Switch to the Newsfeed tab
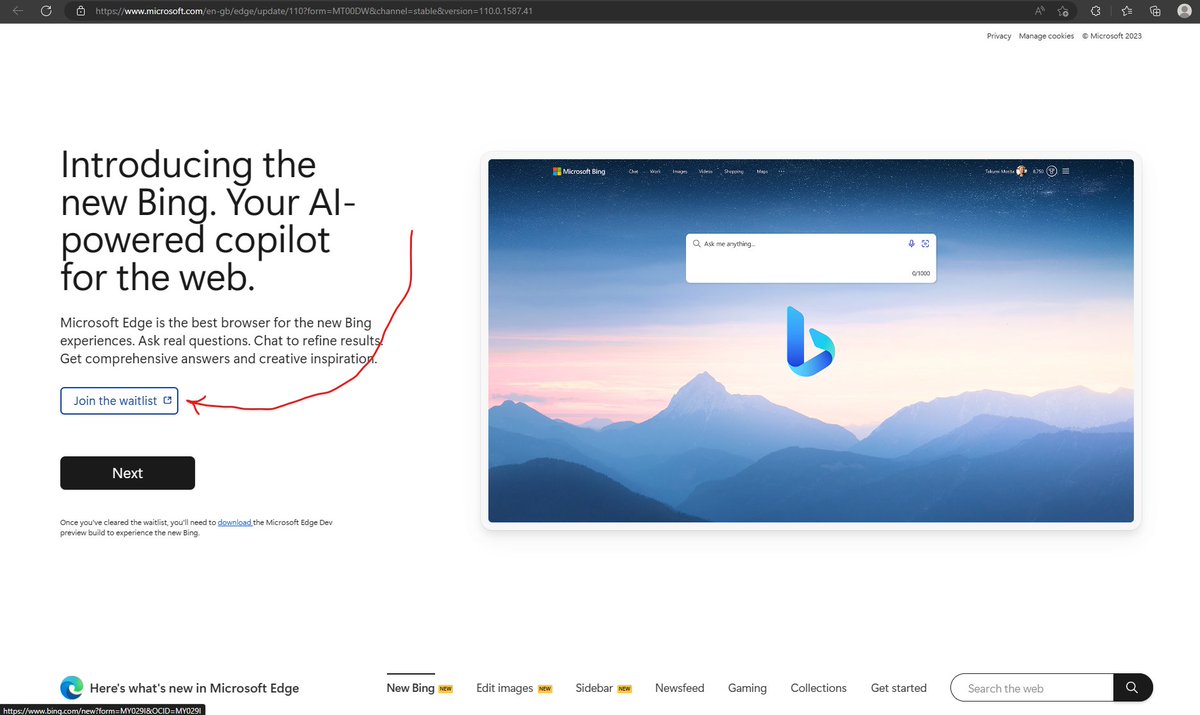Image resolution: width=1200 pixels, height=715 pixels. click(x=680, y=688)
